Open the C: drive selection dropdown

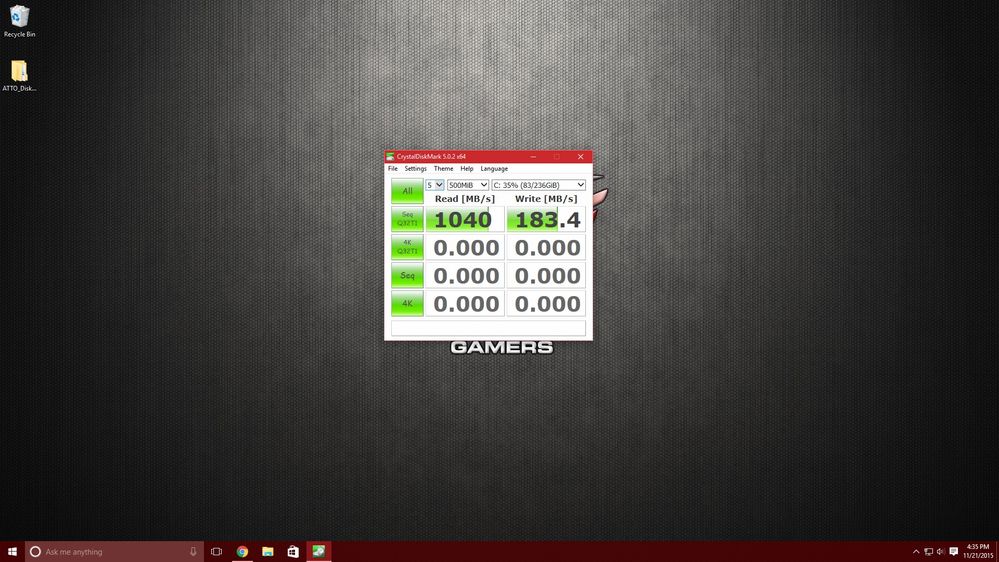(x=538, y=185)
